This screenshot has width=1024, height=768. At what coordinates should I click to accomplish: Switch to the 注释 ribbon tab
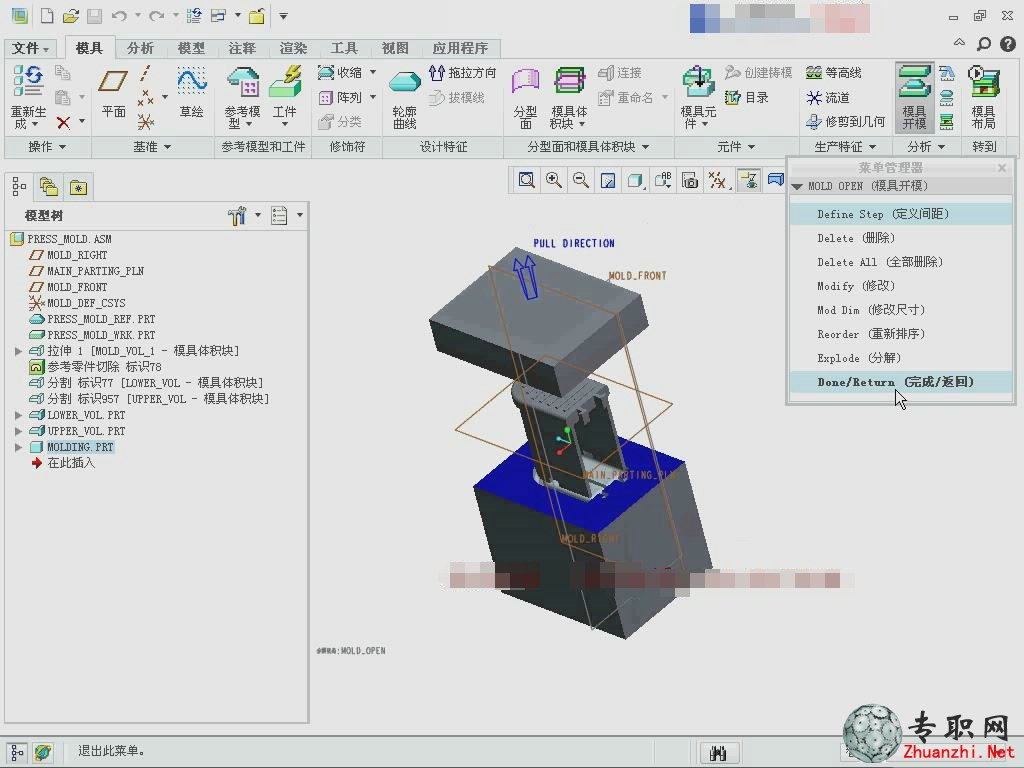coord(242,48)
